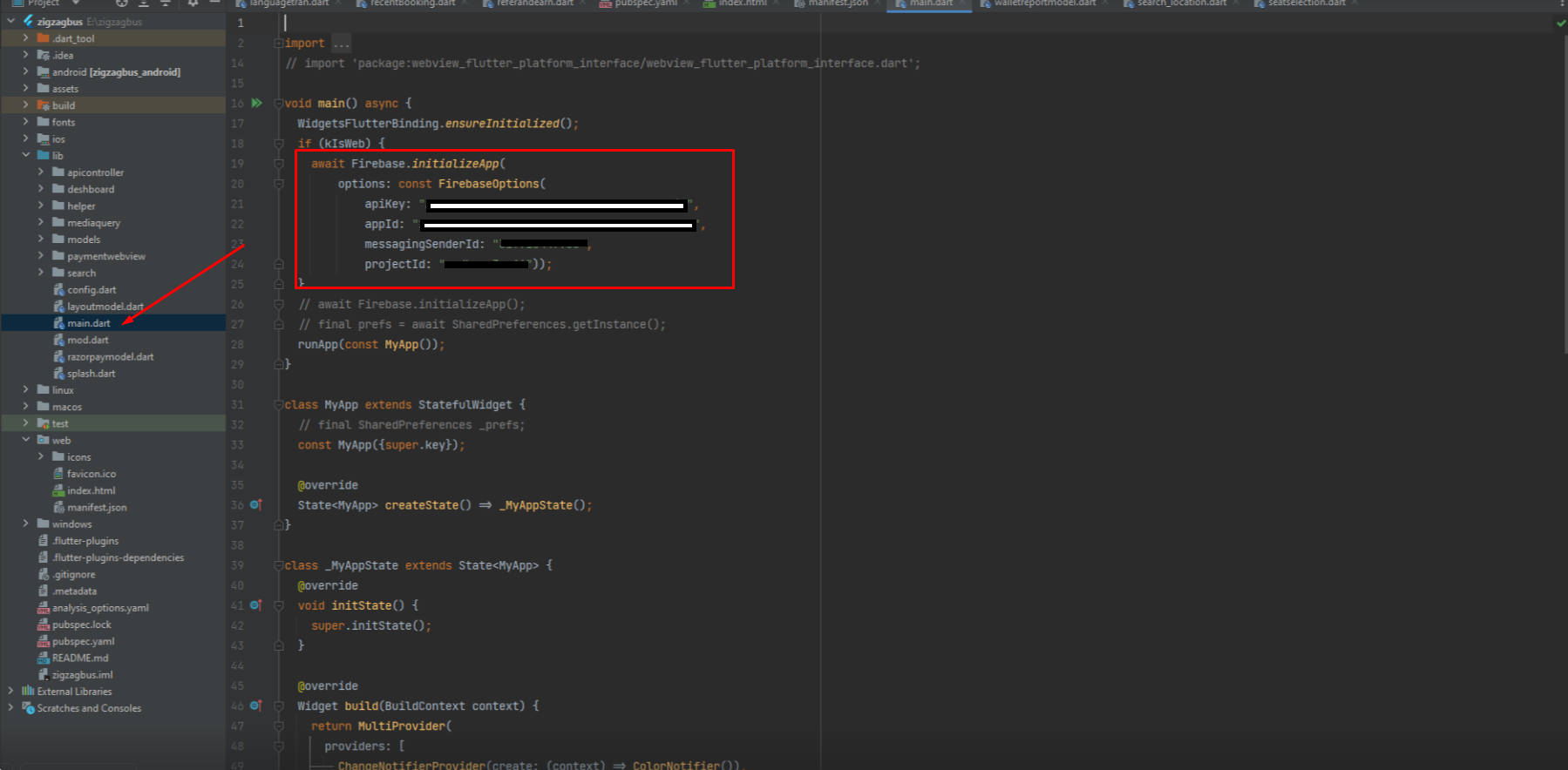The height and width of the screenshot is (770, 1568).
Task: Click the override marker beside initState
Action: coord(255,605)
